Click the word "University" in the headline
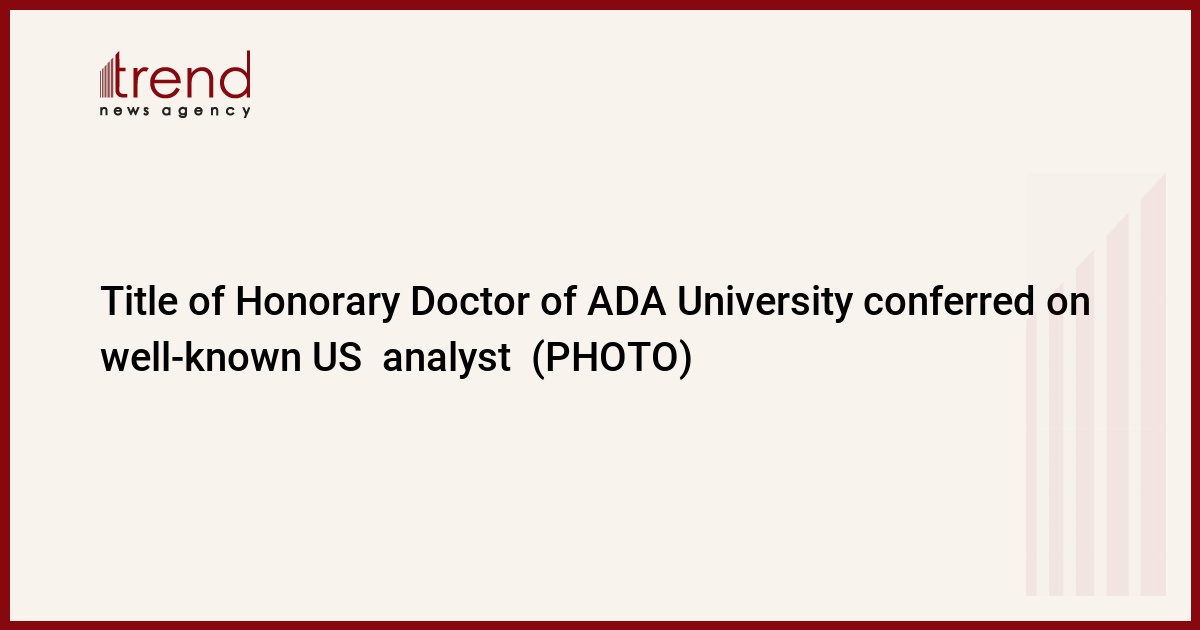 coord(764,303)
